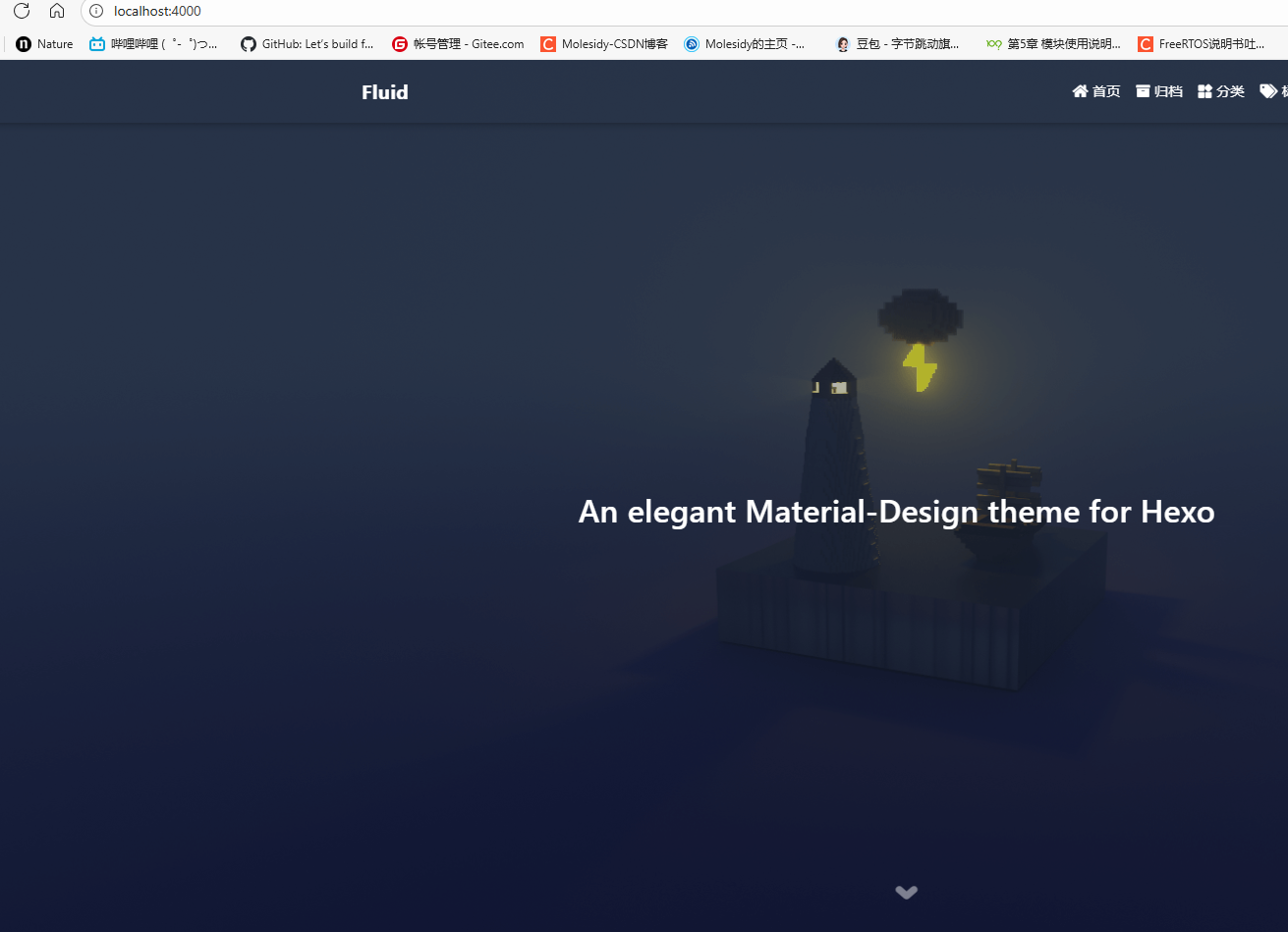This screenshot has height=932, width=1288.
Task: Click the Gitee logo bookmark icon
Action: tap(399, 43)
